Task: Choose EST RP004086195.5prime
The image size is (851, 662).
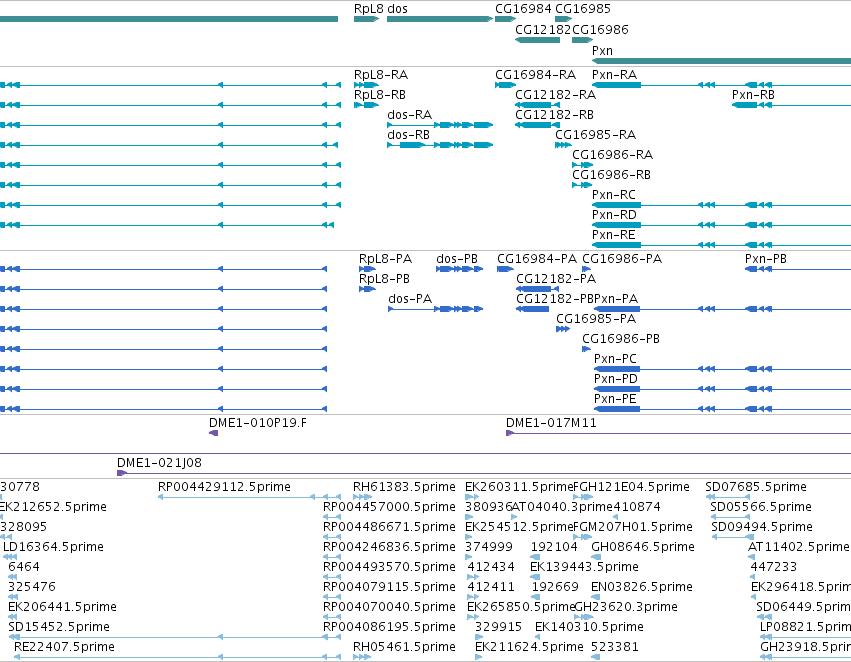Action: click(389, 627)
